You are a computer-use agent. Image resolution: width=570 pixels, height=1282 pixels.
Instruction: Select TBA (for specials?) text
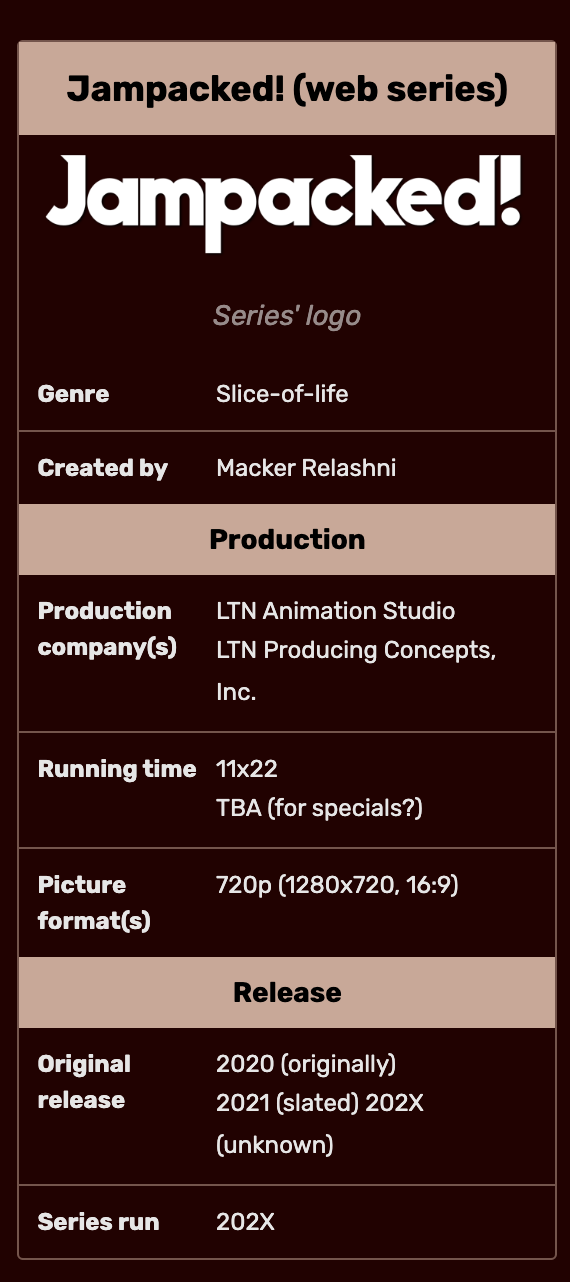[319, 808]
